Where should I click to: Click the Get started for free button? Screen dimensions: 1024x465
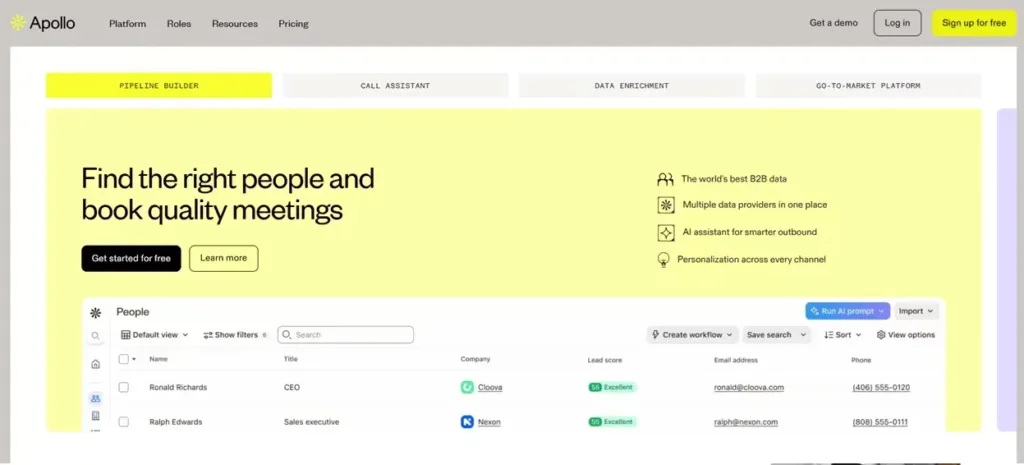131,258
